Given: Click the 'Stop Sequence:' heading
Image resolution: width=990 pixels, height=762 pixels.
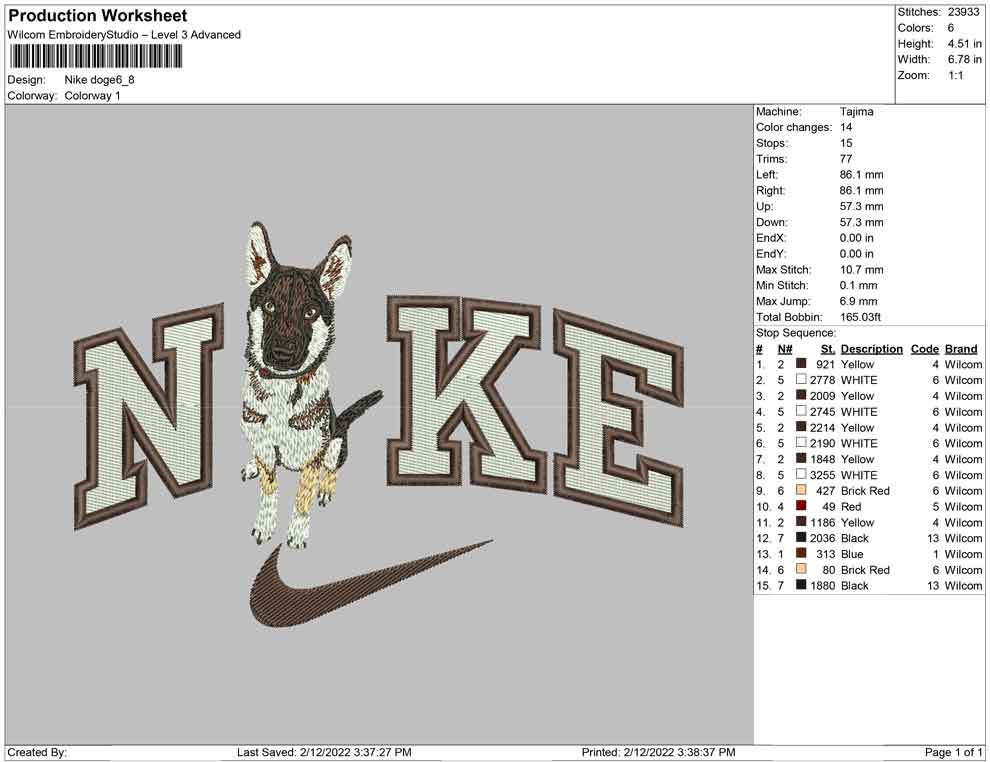Looking at the screenshot, I should click(x=796, y=333).
